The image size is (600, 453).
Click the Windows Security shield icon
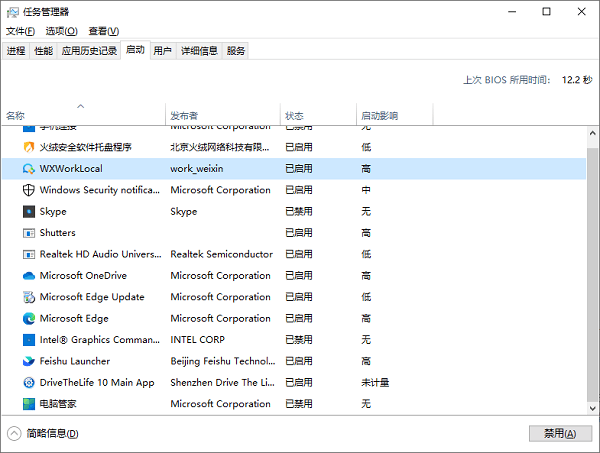click(x=29, y=190)
